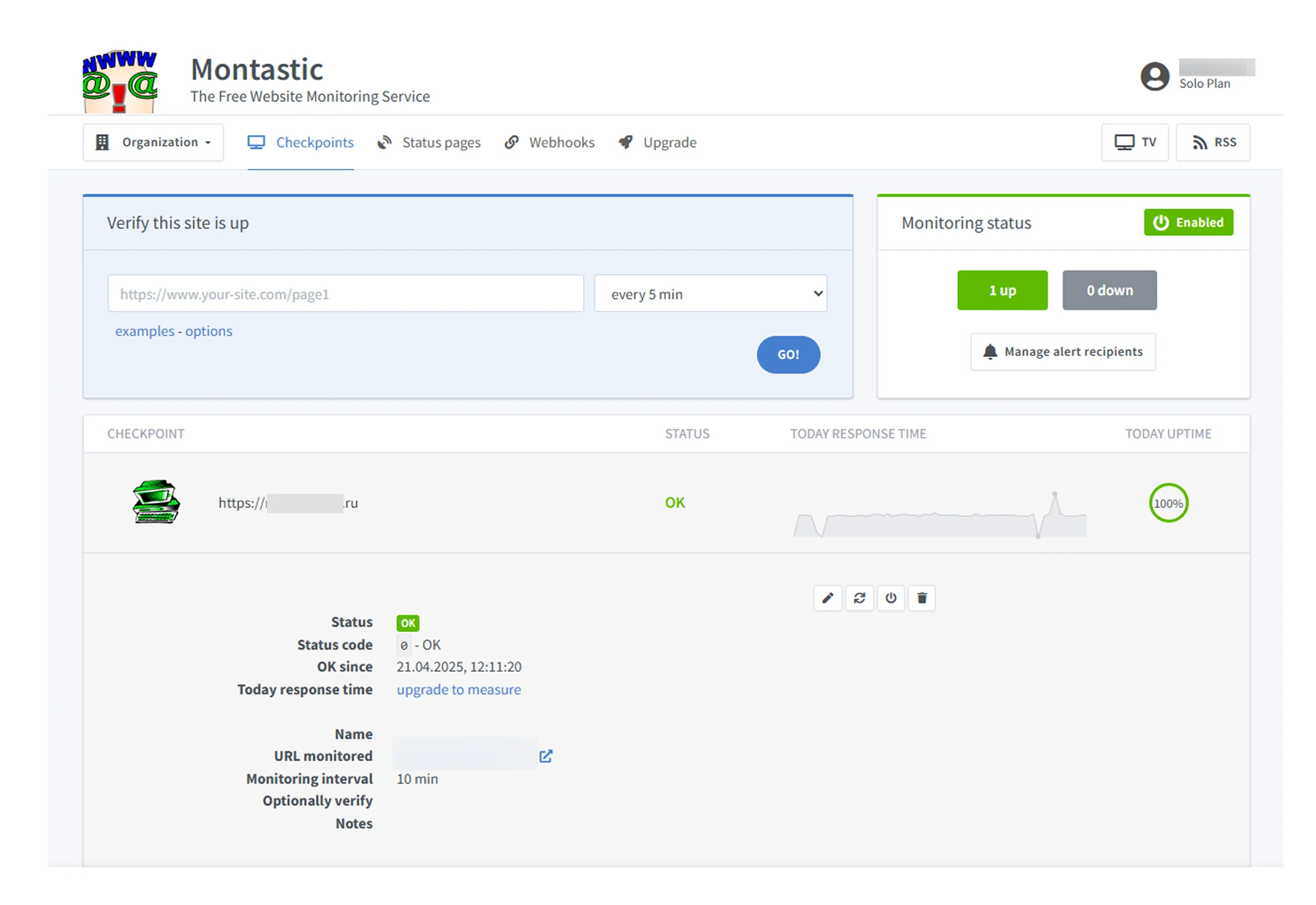Viewport: 1316px width, 905px height.
Task: Click the refresh checkpoint icon
Action: coord(859,598)
